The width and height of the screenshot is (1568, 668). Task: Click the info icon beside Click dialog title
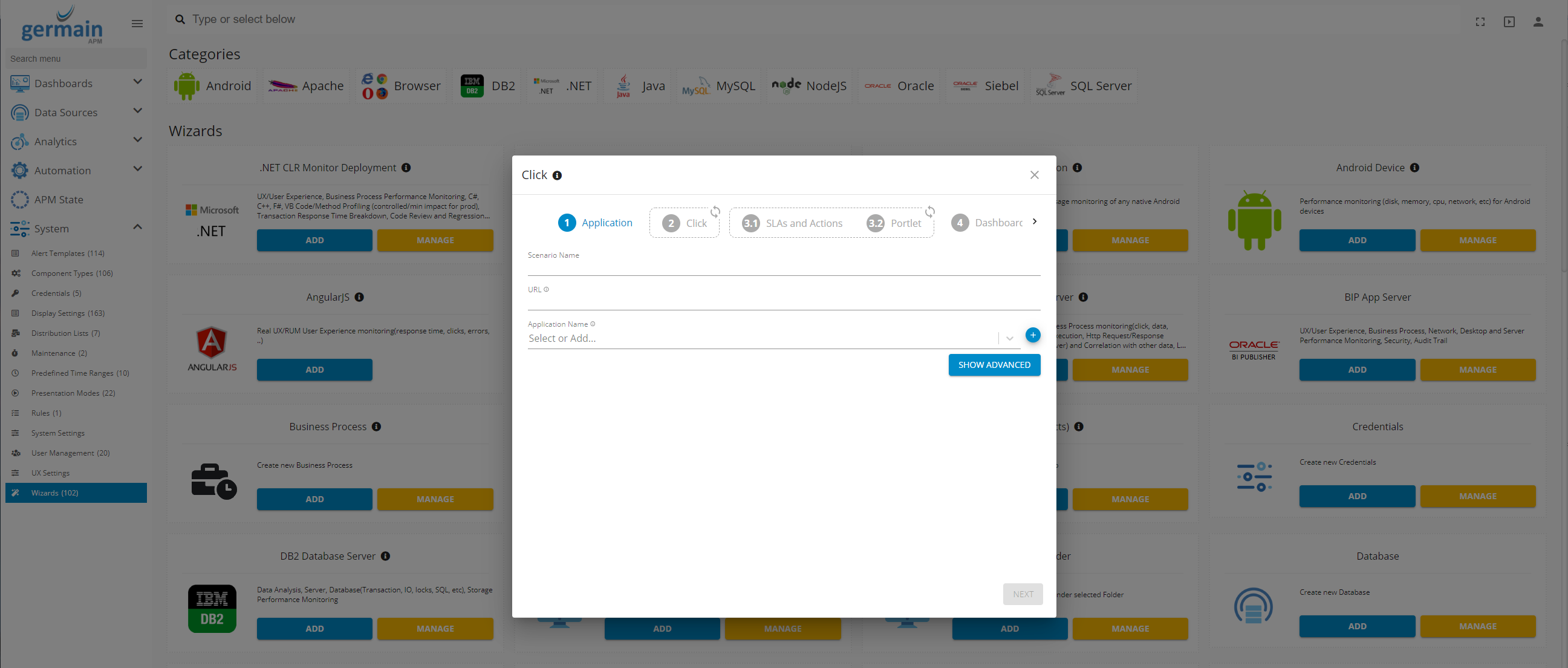click(558, 175)
